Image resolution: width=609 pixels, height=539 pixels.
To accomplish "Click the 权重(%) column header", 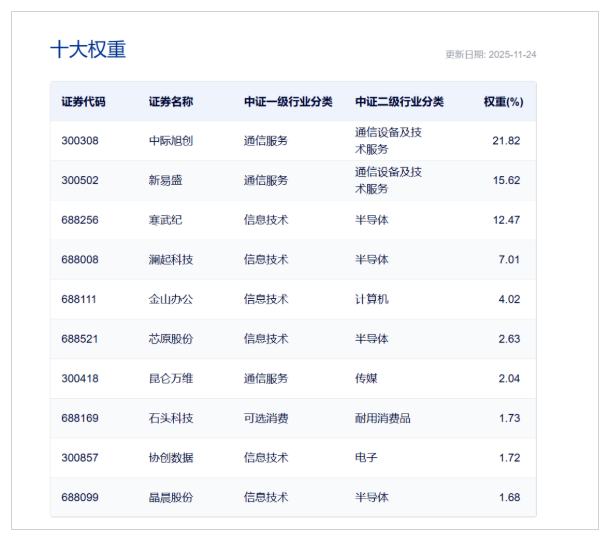I will (x=503, y=102).
